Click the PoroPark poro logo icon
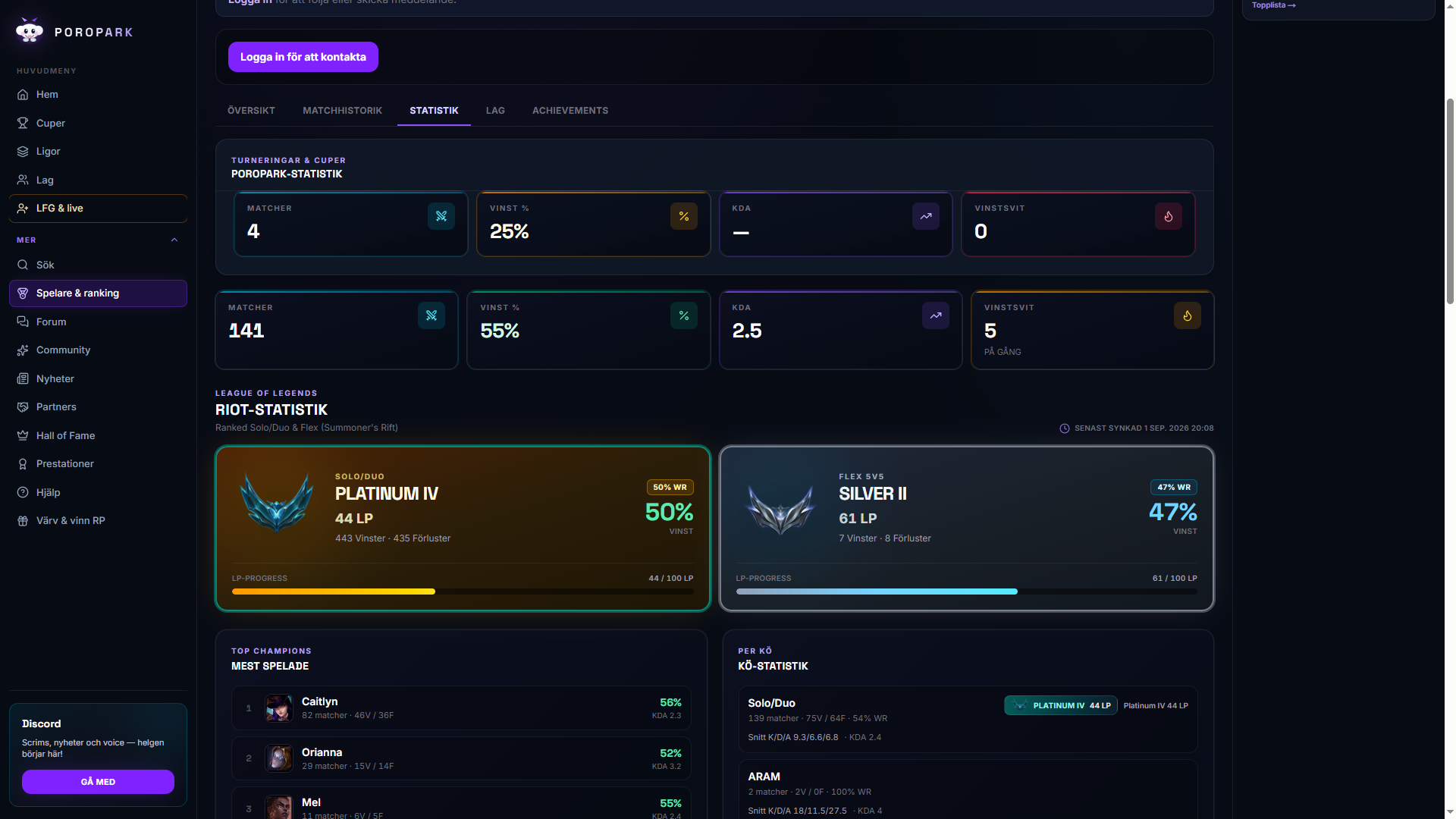Image resolution: width=1456 pixels, height=819 pixels. [30, 31]
